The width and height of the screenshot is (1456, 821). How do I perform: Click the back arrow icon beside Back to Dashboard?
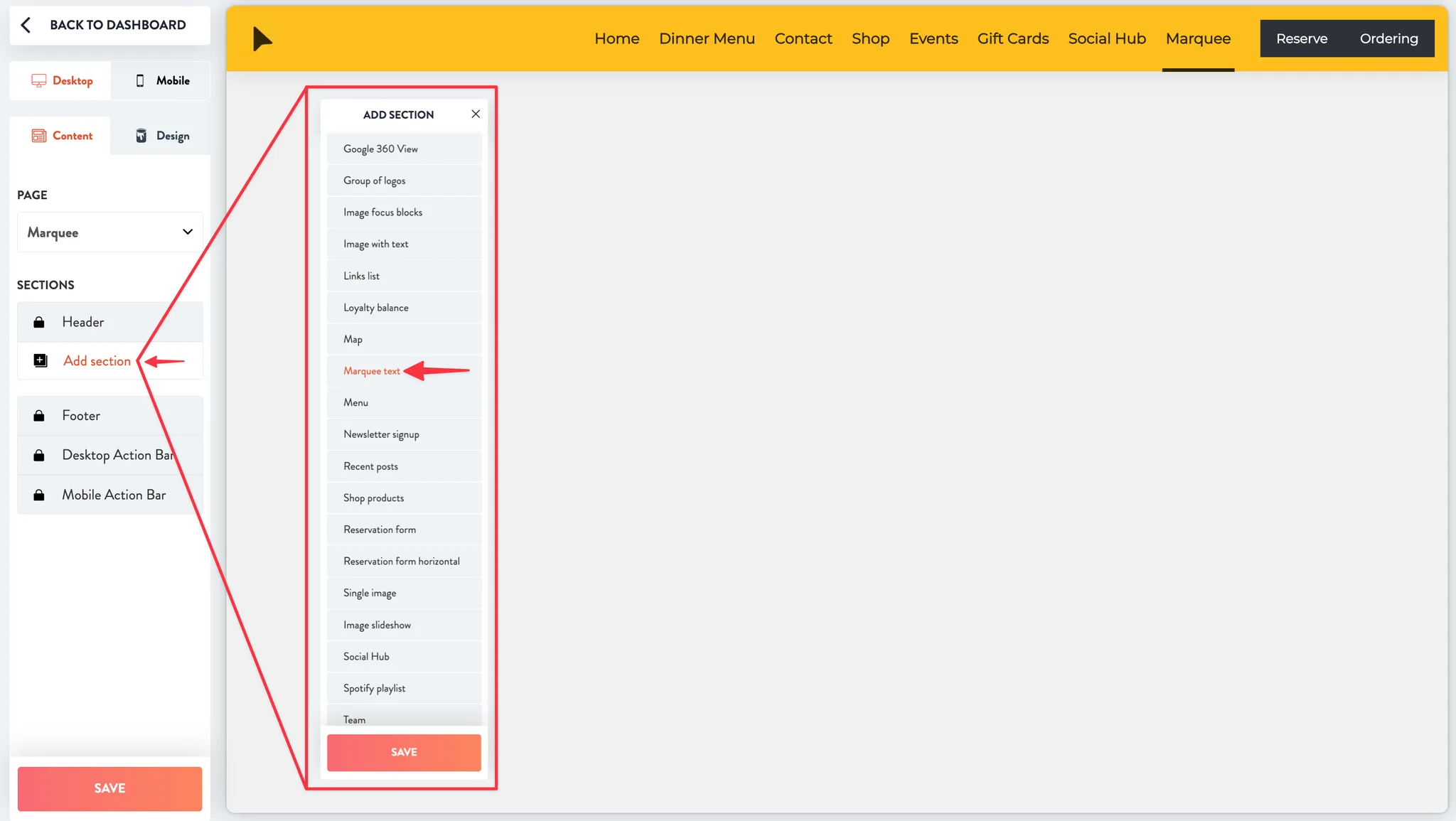coord(26,25)
